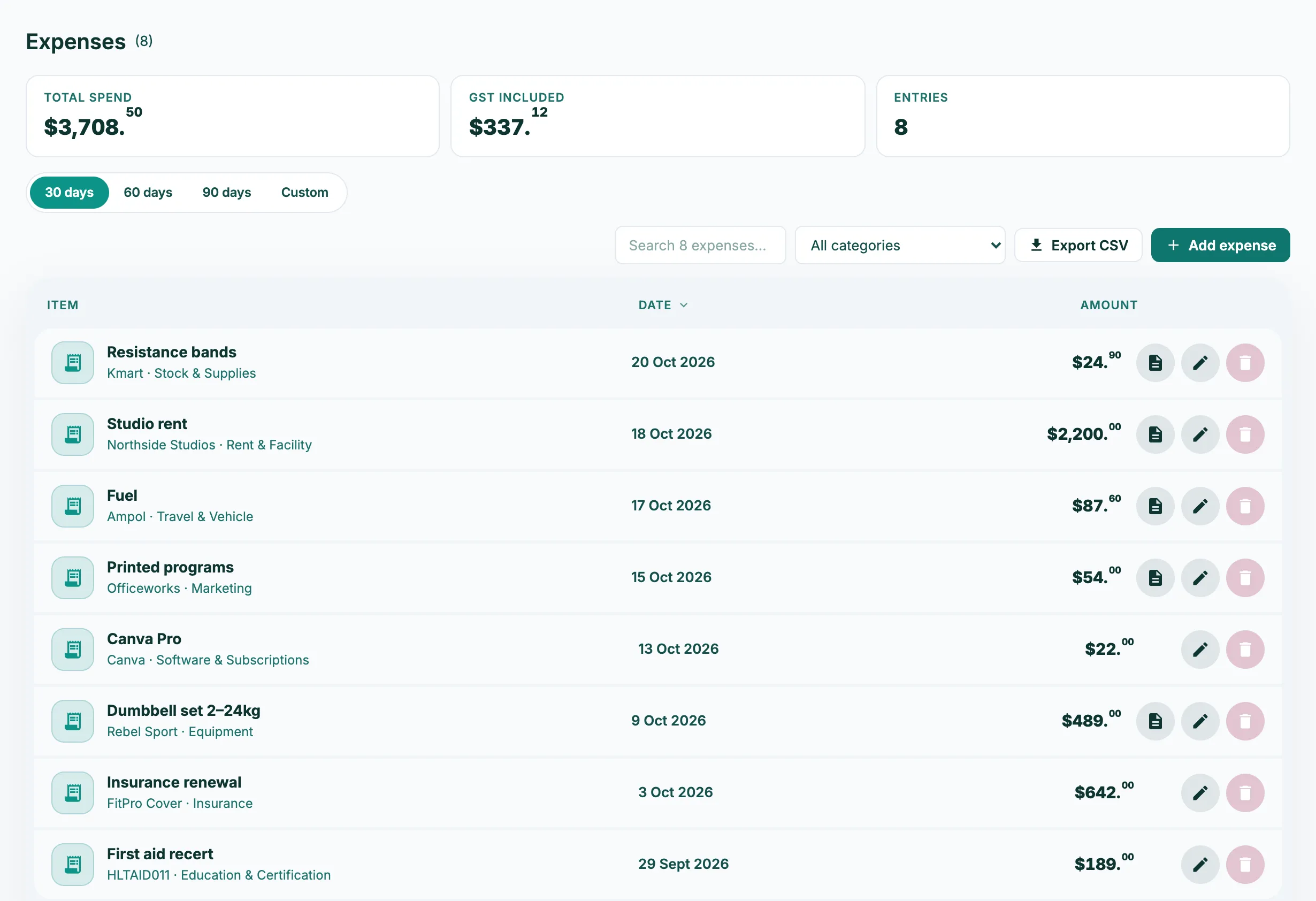
Task: Switch to the 90 days range
Action: click(x=226, y=193)
